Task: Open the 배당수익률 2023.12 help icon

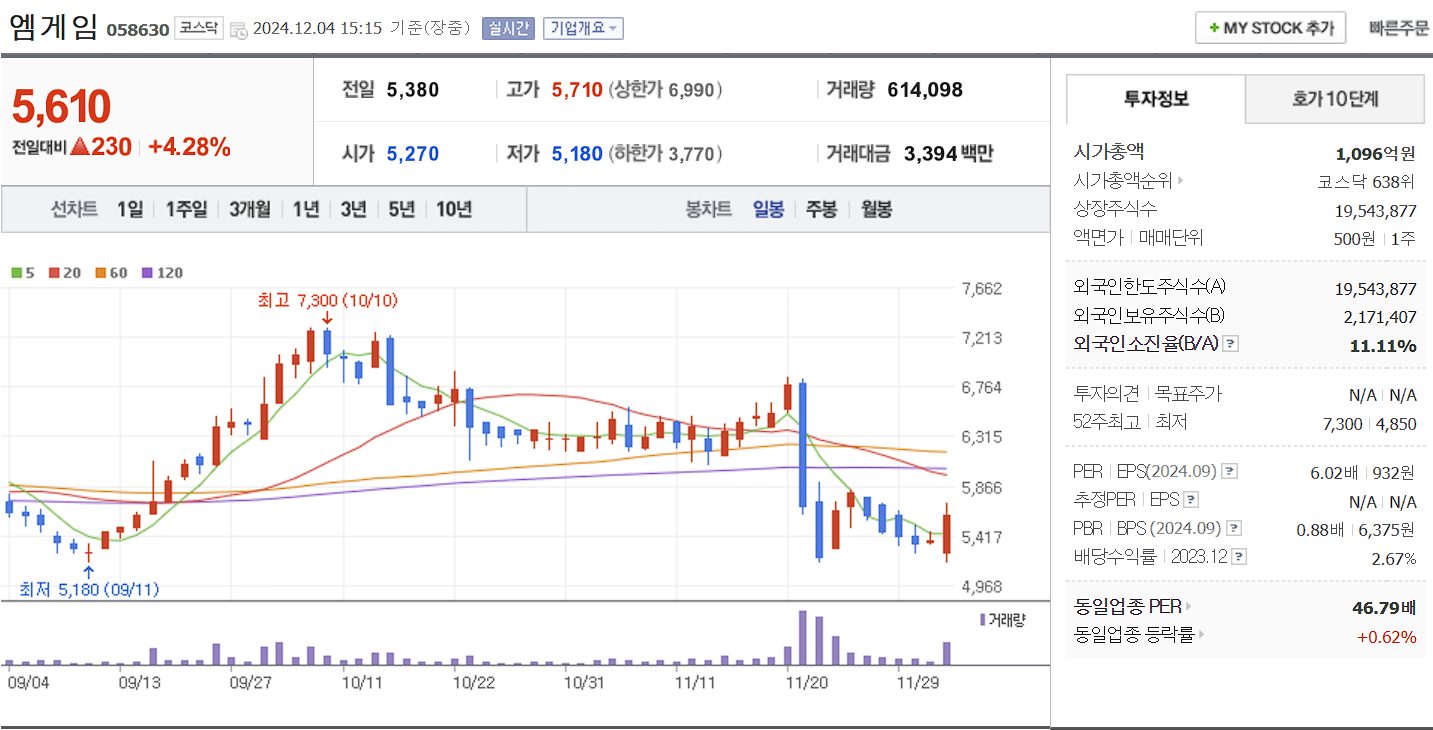Action: click(1239, 556)
